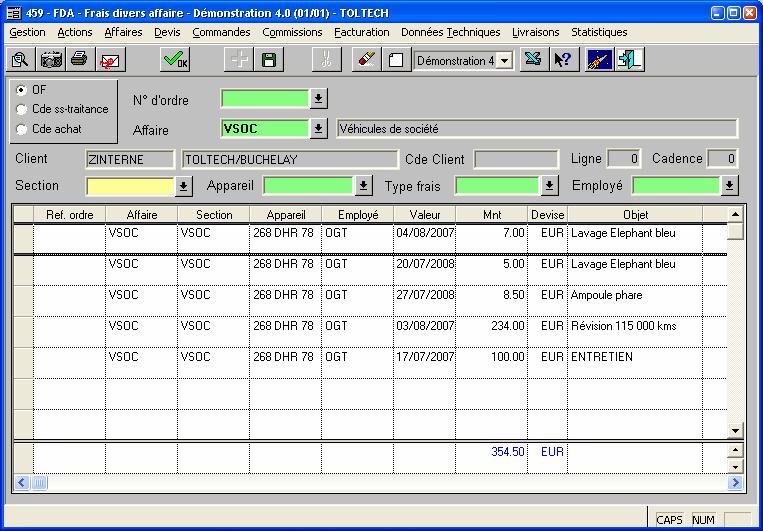Open the Facturation menu
This screenshot has height=531, width=763.
[x=362, y=33]
